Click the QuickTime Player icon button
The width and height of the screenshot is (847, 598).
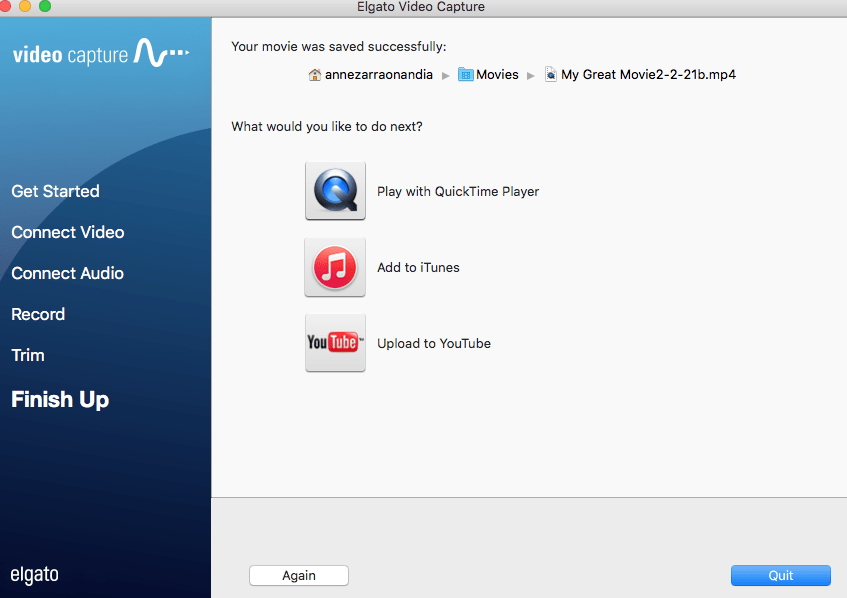[x=335, y=191]
